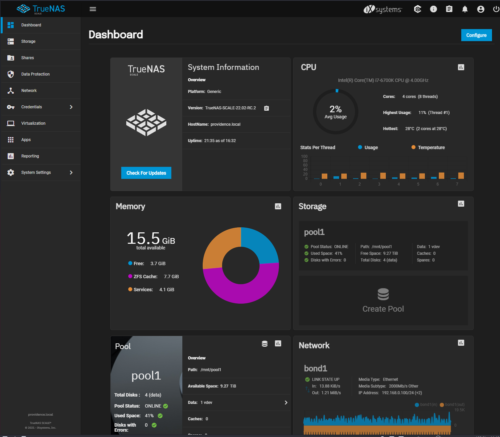This screenshot has width=500, height=437.
Task: Open Apps in the sidebar
Action: coord(41,140)
